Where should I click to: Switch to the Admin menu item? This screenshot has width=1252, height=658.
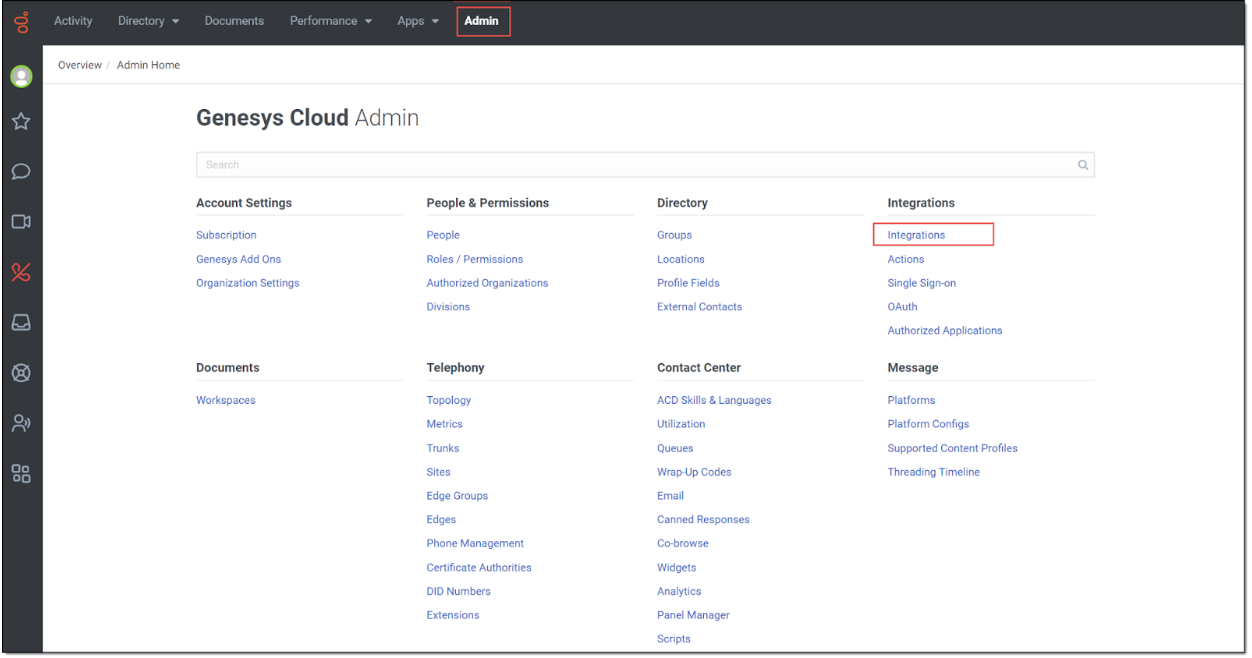pos(483,20)
